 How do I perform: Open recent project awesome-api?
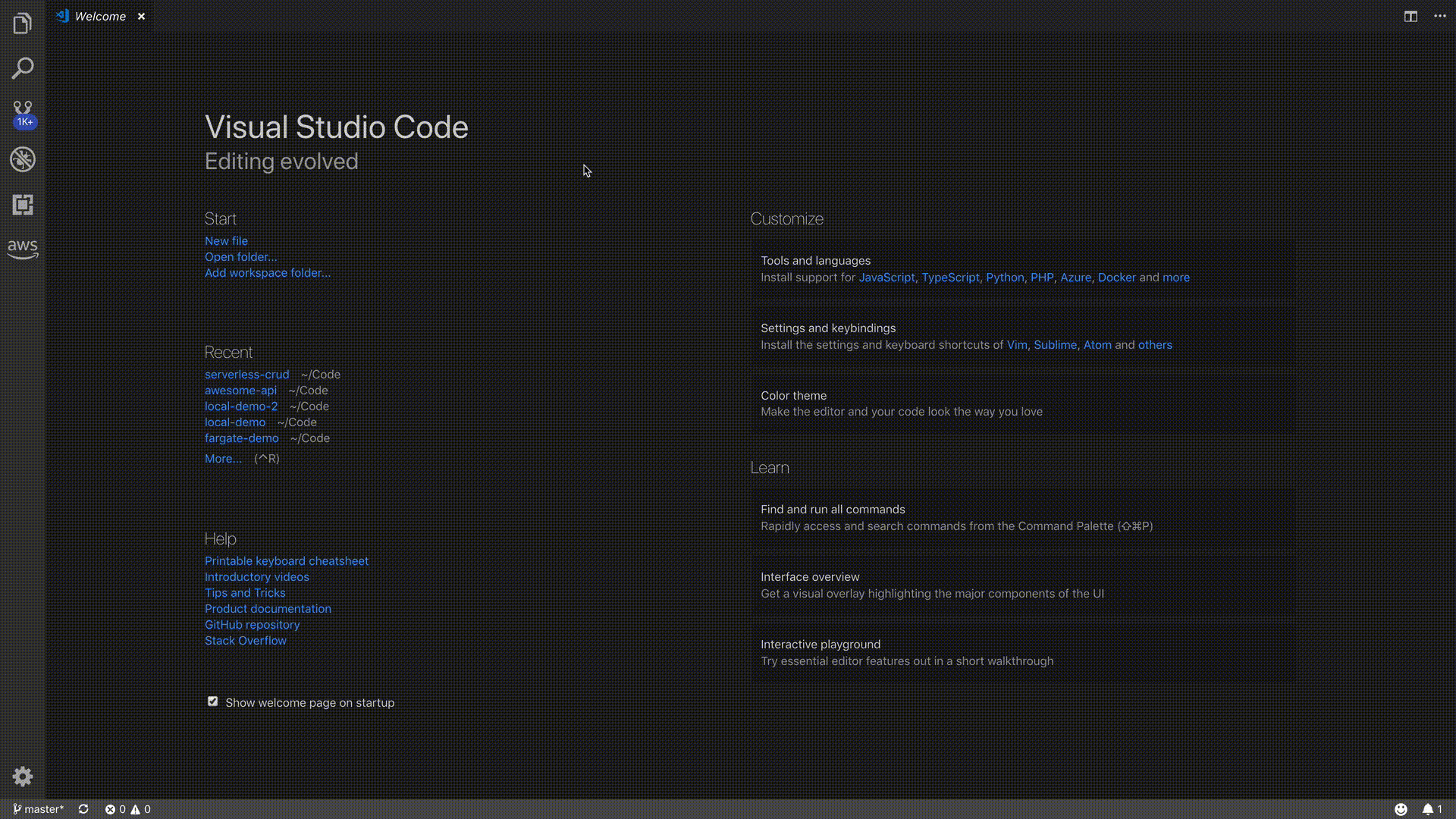point(240,390)
